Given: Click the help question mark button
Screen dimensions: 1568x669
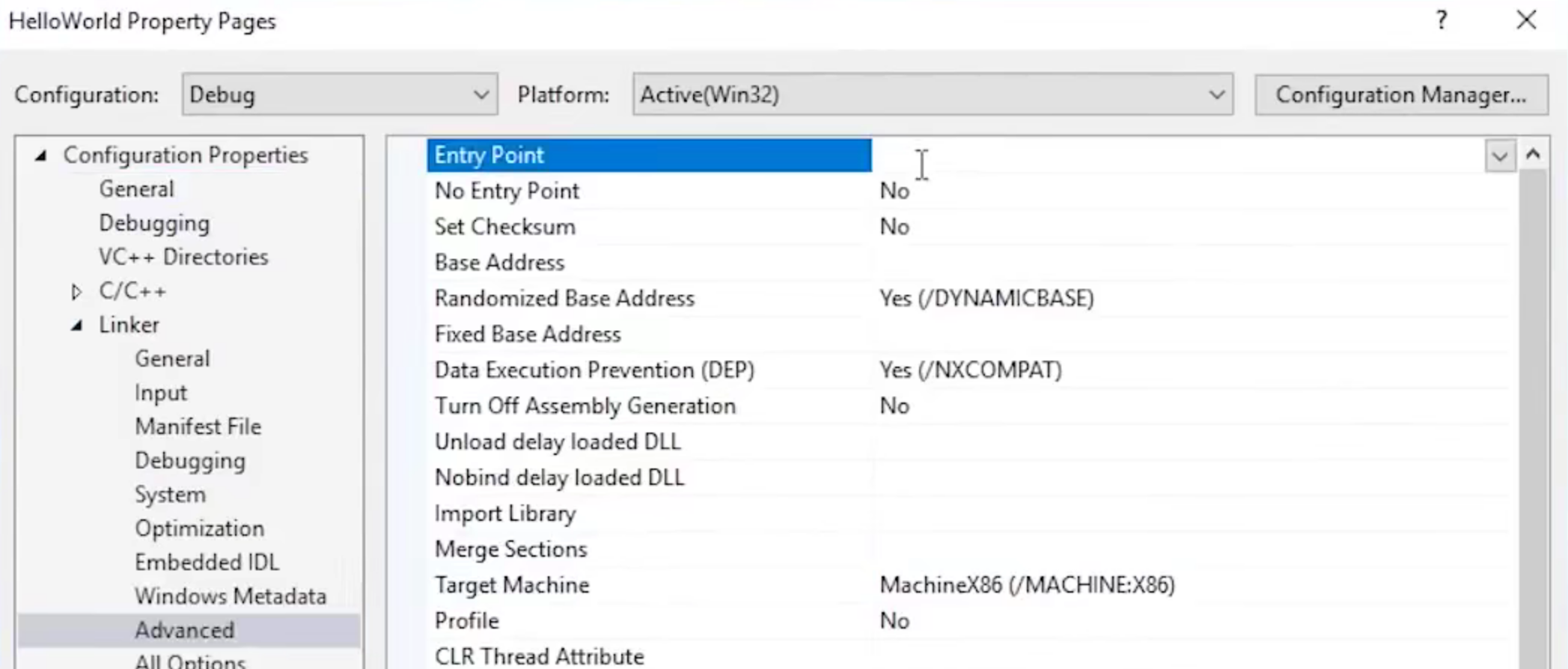Looking at the screenshot, I should pos(1442,20).
